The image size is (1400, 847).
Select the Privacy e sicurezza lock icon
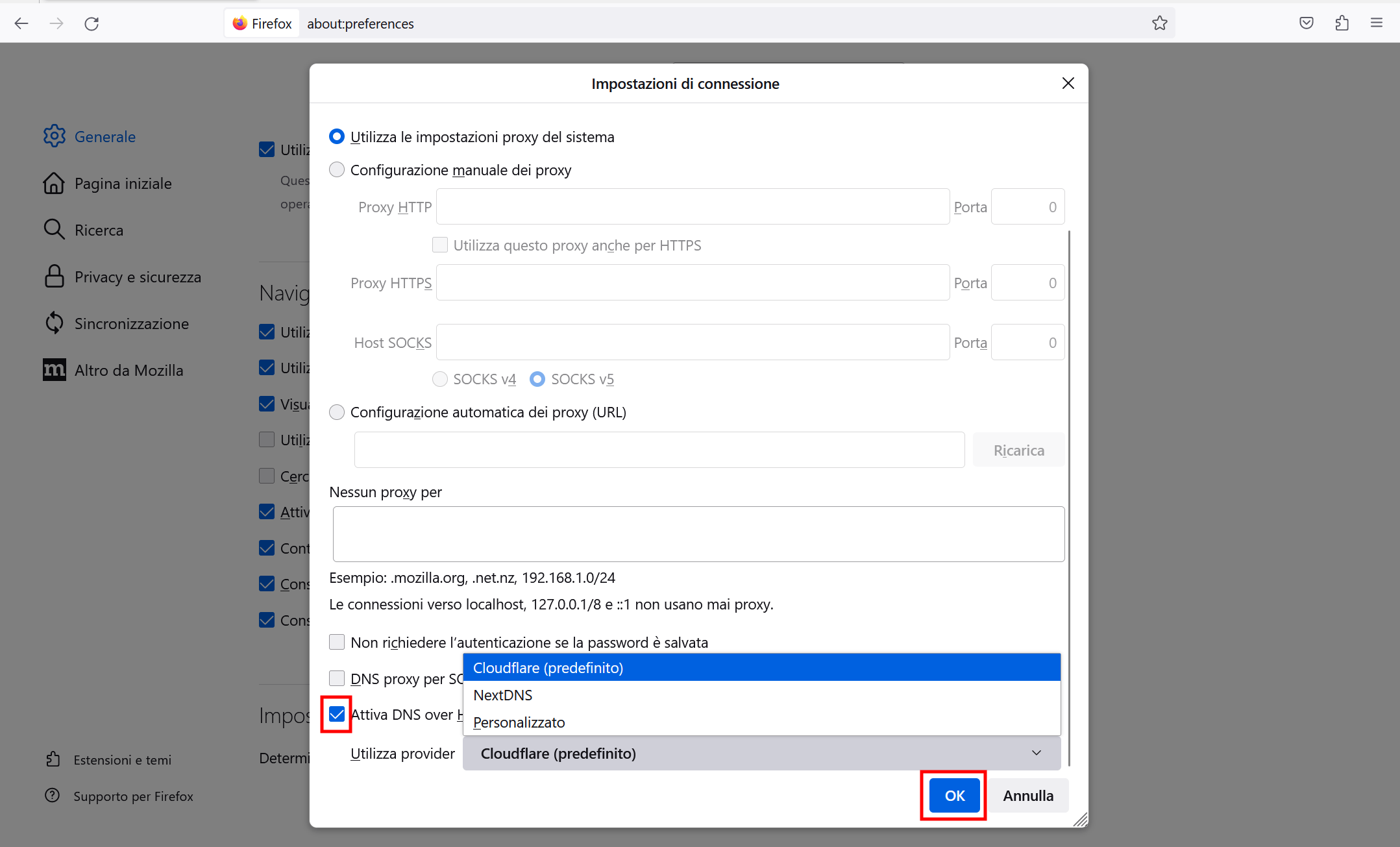[x=55, y=276]
